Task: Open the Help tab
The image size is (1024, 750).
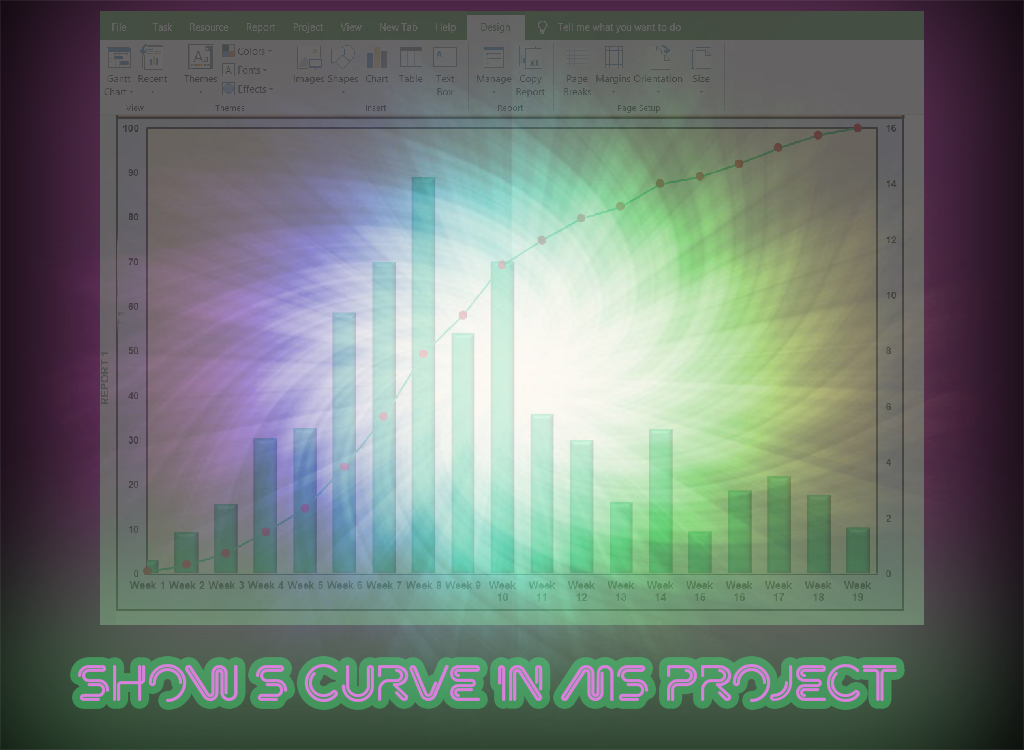Action: (446, 27)
